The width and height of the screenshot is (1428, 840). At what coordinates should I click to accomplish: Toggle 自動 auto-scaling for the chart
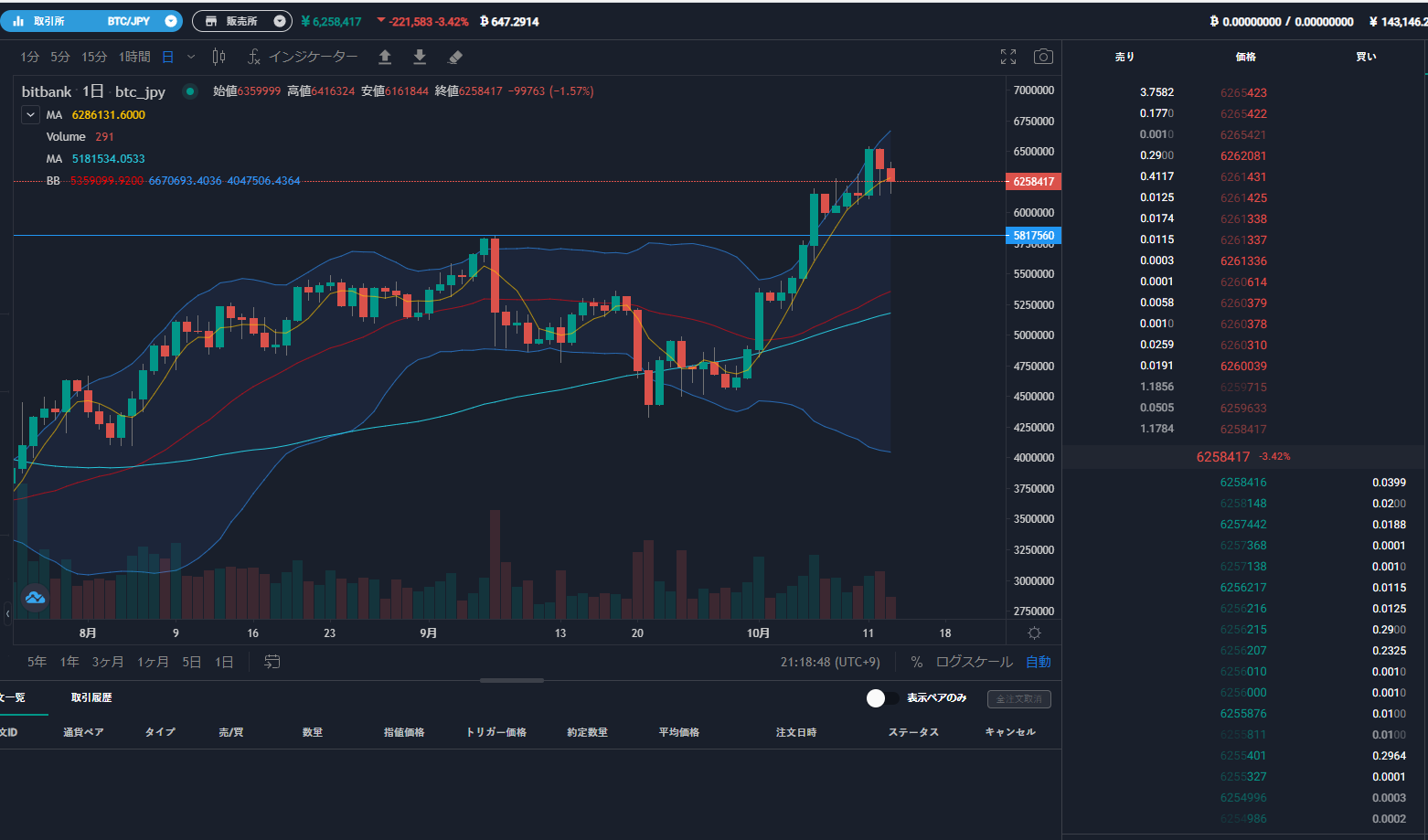tap(1039, 661)
